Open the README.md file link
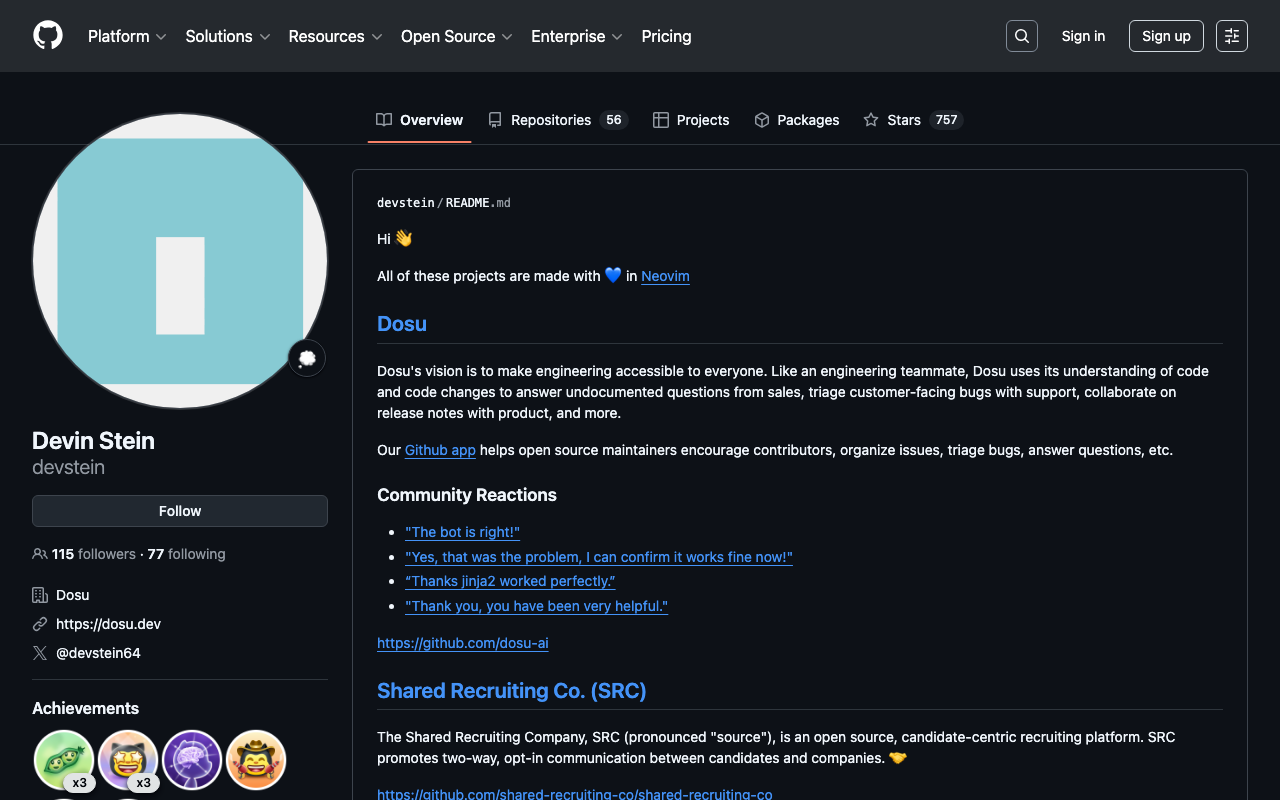This screenshot has width=1280, height=800. click(x=478, y=203)
